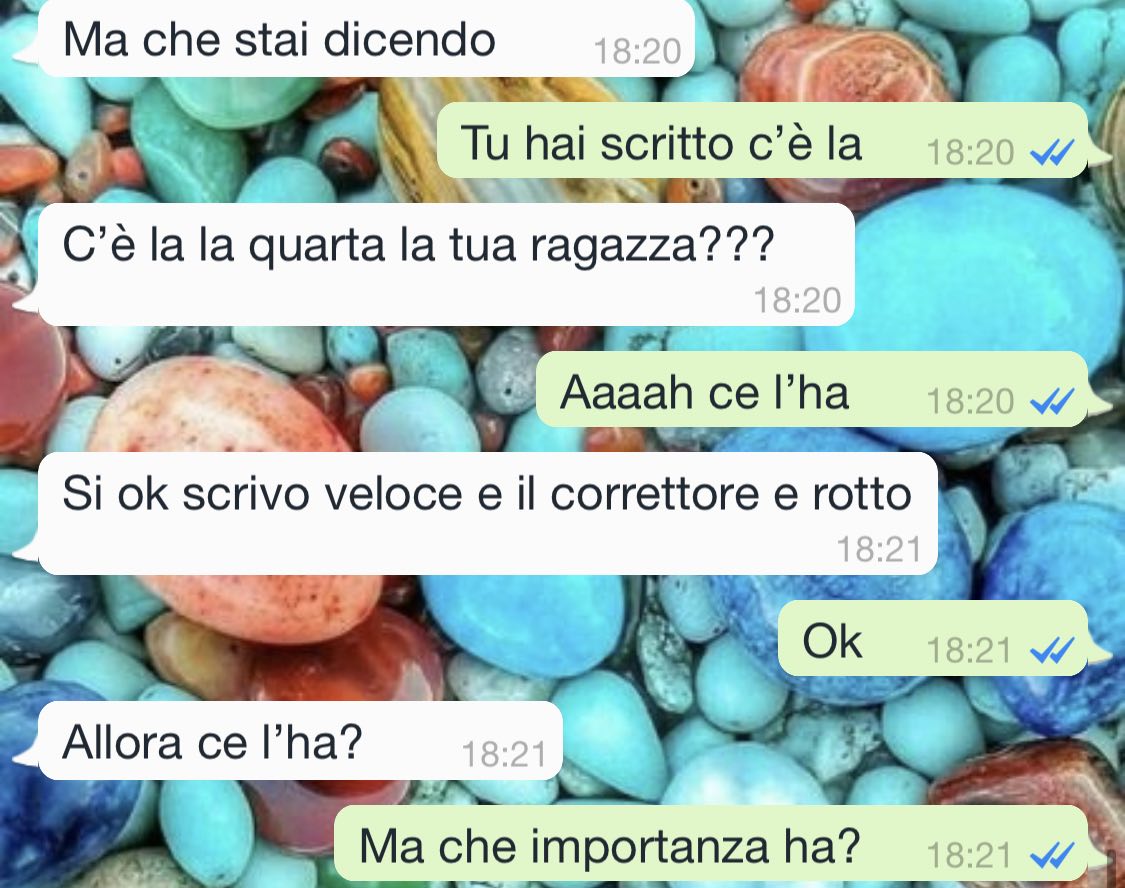Click the double check marks on 'Tu hai scritto c'è la'

pyautogui.click(x=1052, y=152)
